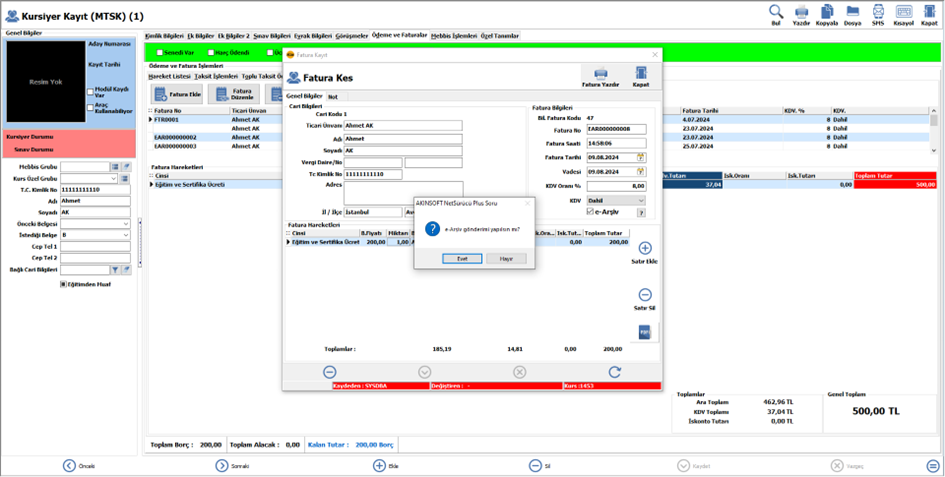The height and width of the screenshot is (477, 945).
Task: Switch to the Kimlik Bilgileri tab
Action: click(165, 36)
